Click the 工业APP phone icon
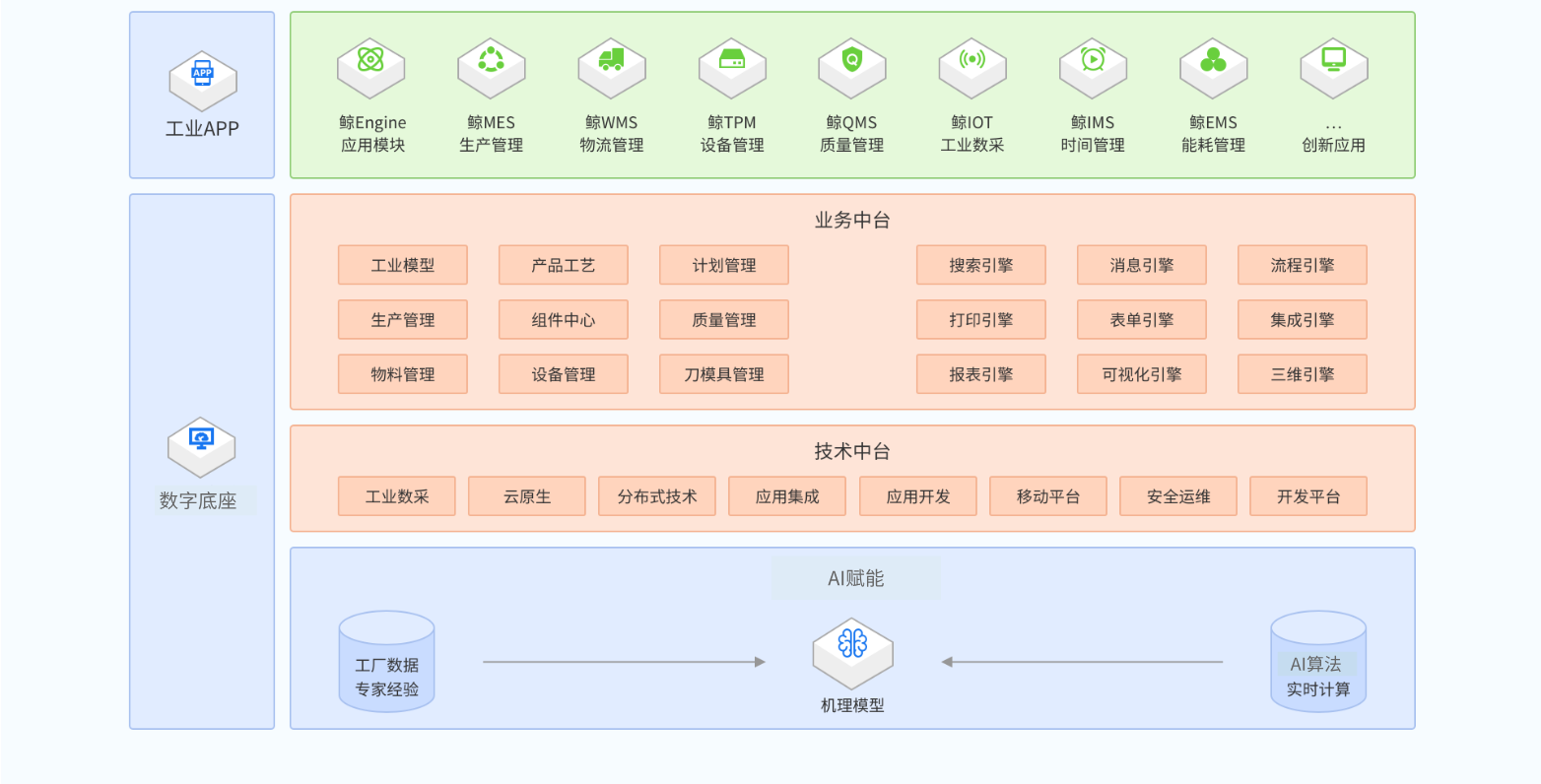The width and height of the screenshot is (1541, 784). click(202, 81)
